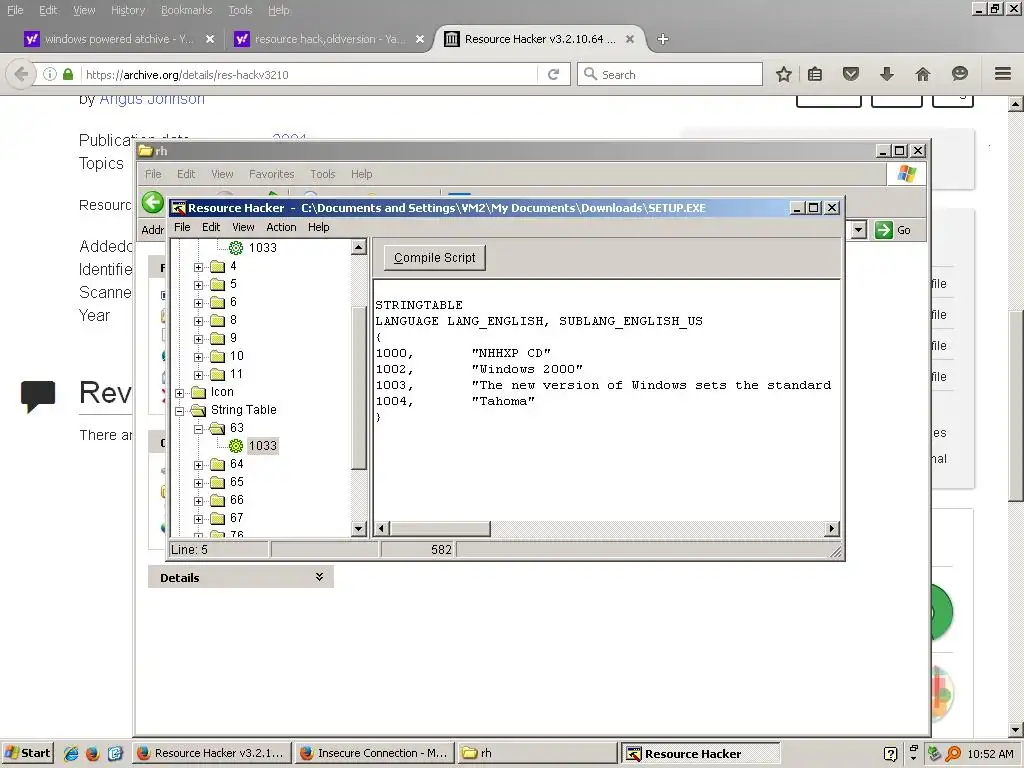
Task: Click Go button in rh explorer window
Action: [893, 230]
